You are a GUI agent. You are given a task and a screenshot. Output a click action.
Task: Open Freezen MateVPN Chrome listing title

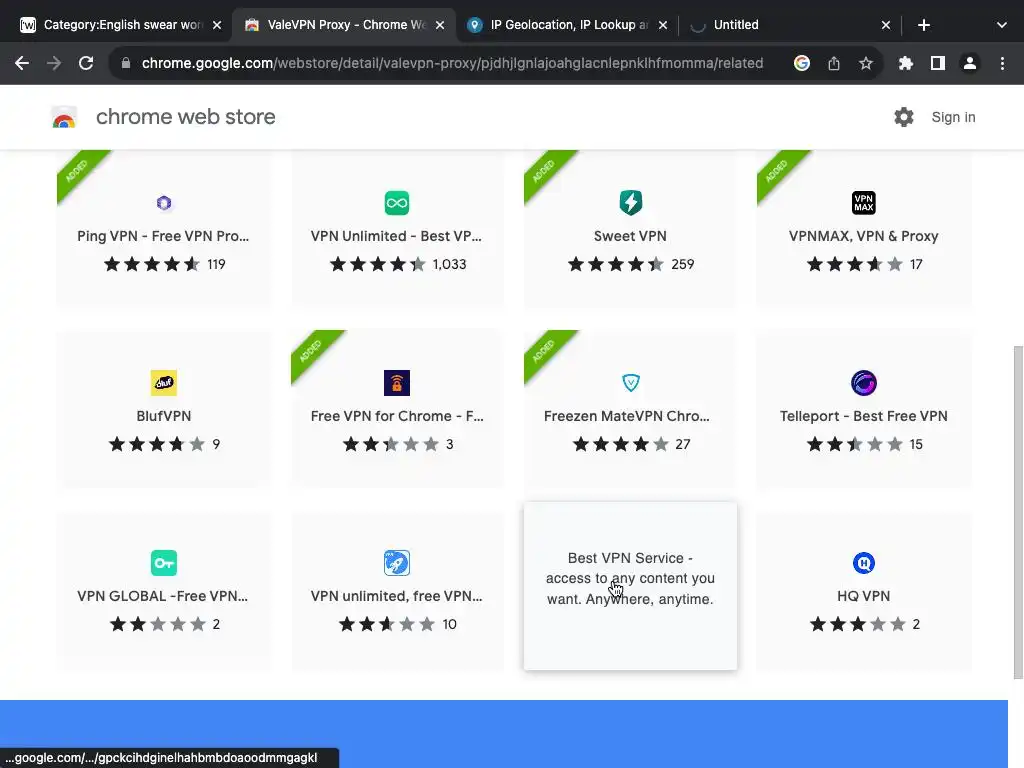(x=627, y=416)
